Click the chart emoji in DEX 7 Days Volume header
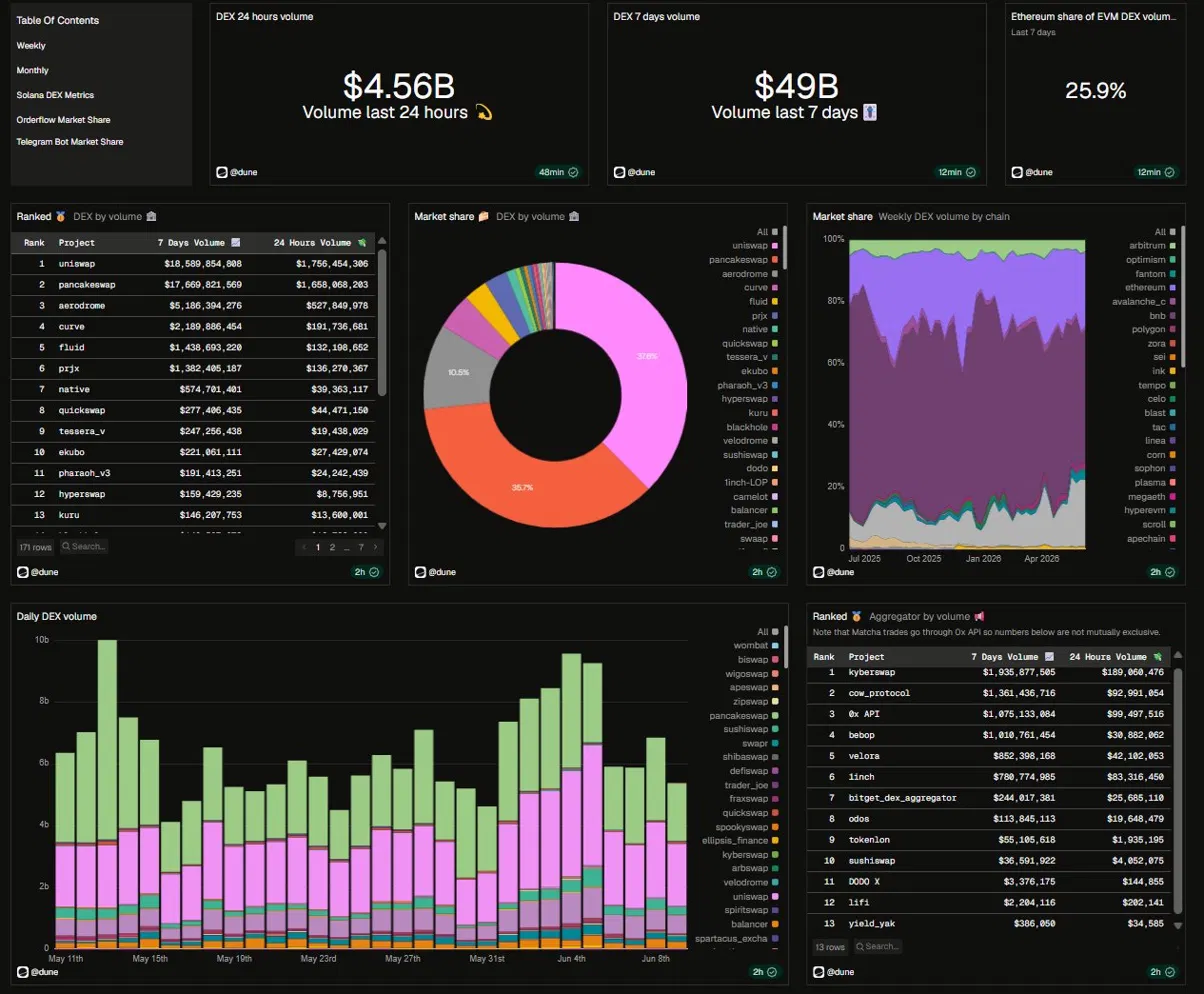The width and height of the screenshot is (1204, 994). (236, 242)
